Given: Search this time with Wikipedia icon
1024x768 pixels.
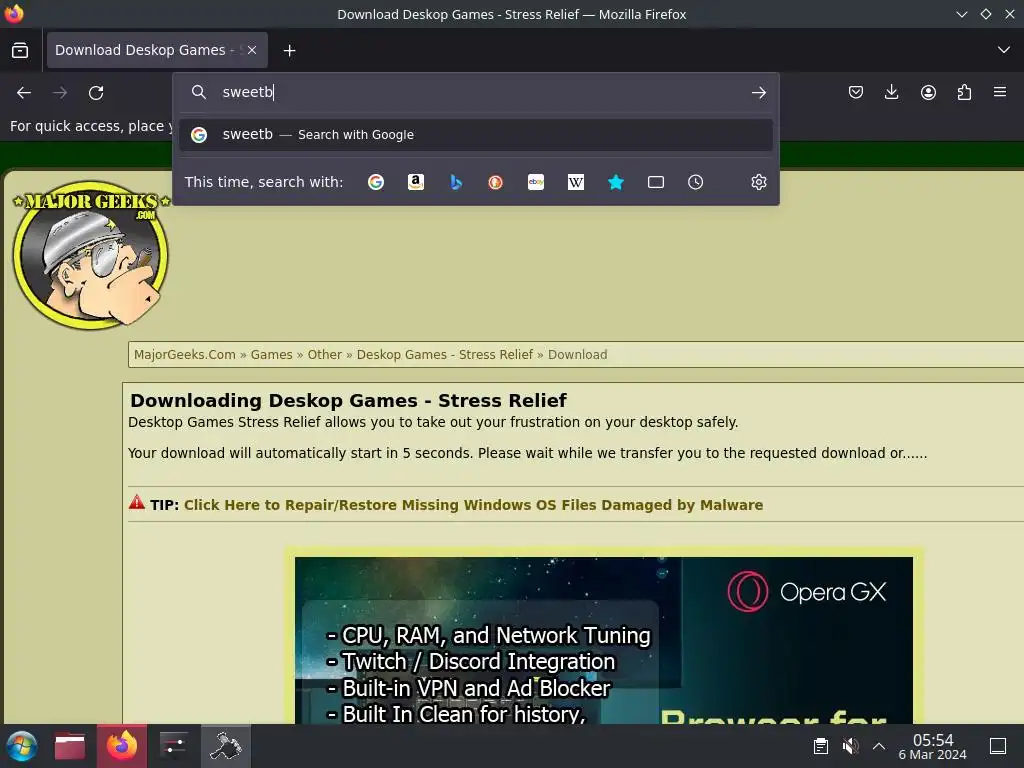Looking at the screenshot, I should pos(576,182).
